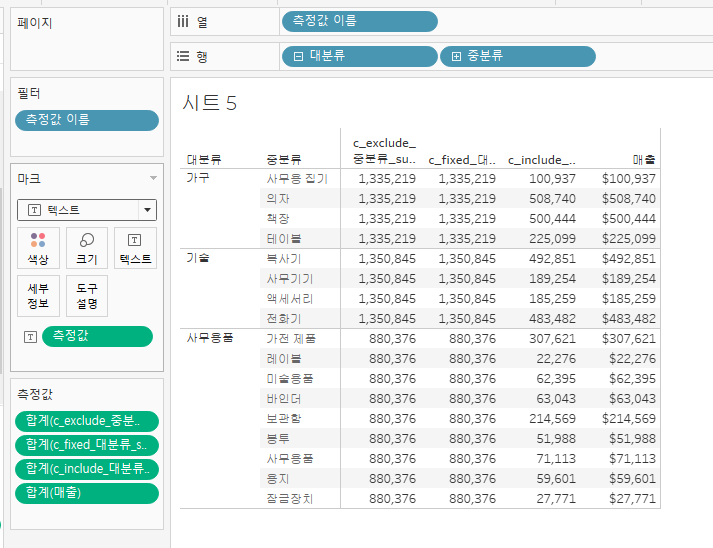Click the 매출 column header
Viewport: 713px width, 548px height.
tap(644, 160)
